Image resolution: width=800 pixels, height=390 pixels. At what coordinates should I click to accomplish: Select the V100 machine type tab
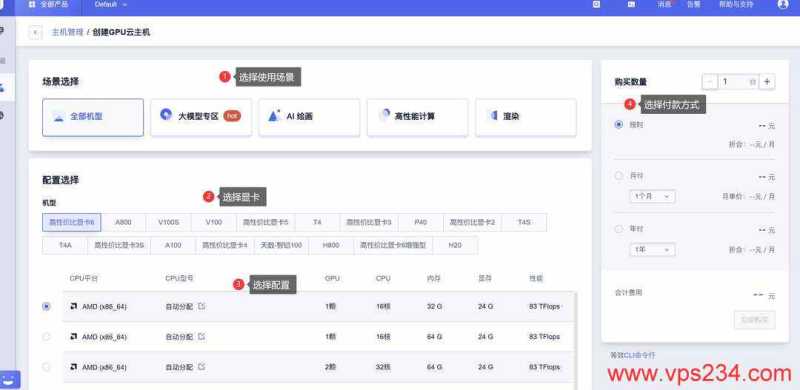(x=214, y=223)
